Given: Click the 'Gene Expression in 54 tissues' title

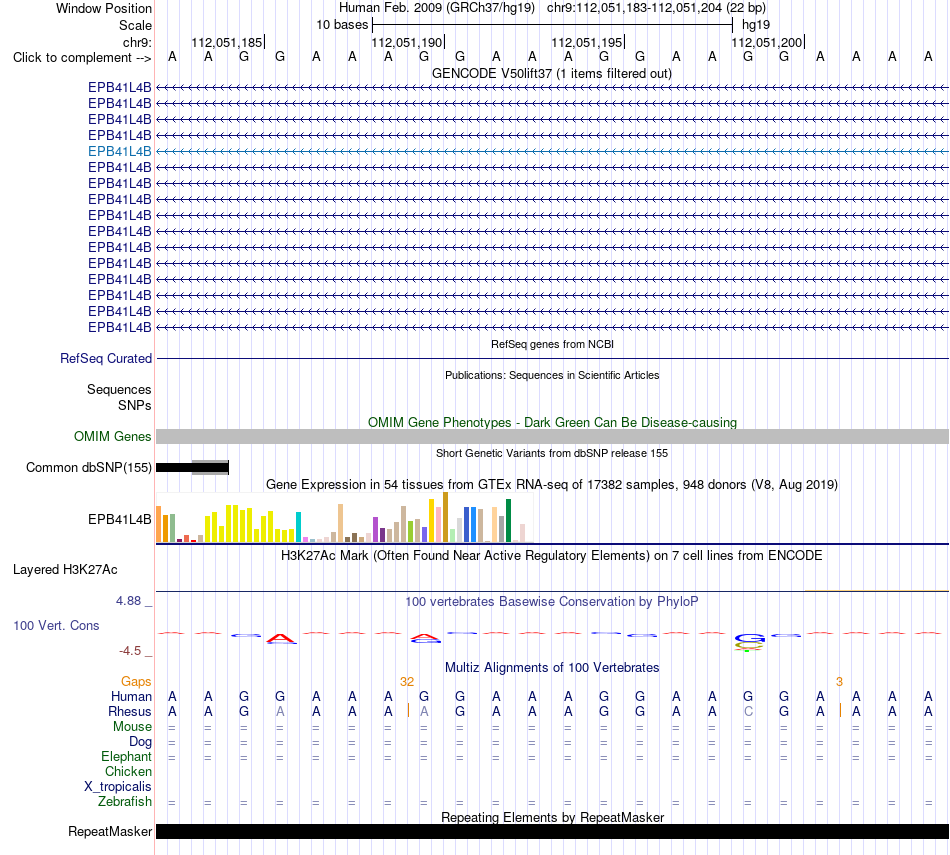Looking at the screenshot, I should (552, 485).
